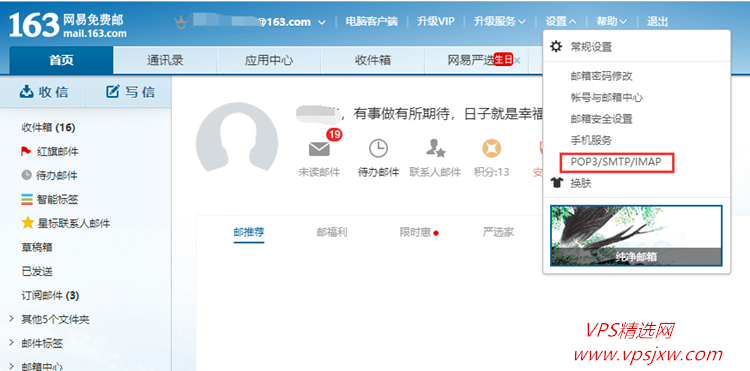Select the 纯净邮箱 skin thumbnail
Viewport: 750px width, 371px height.
636,236
